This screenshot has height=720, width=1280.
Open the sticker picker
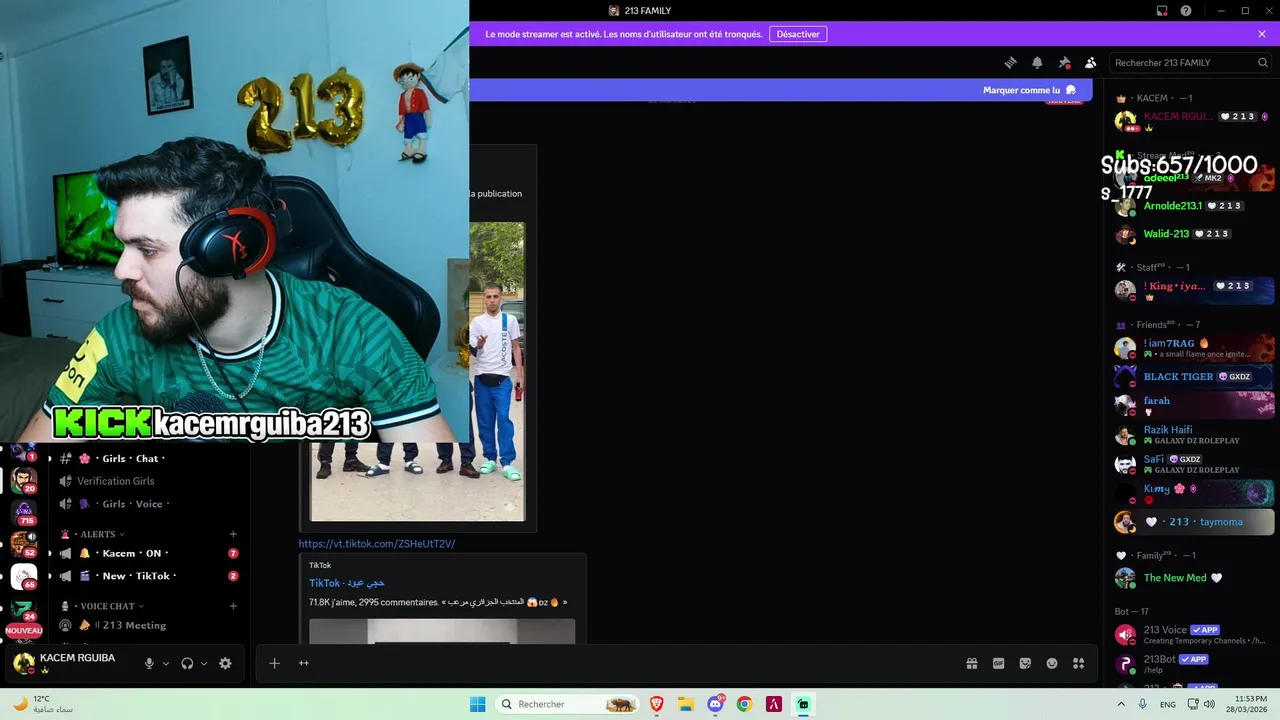pos(1025,663)
